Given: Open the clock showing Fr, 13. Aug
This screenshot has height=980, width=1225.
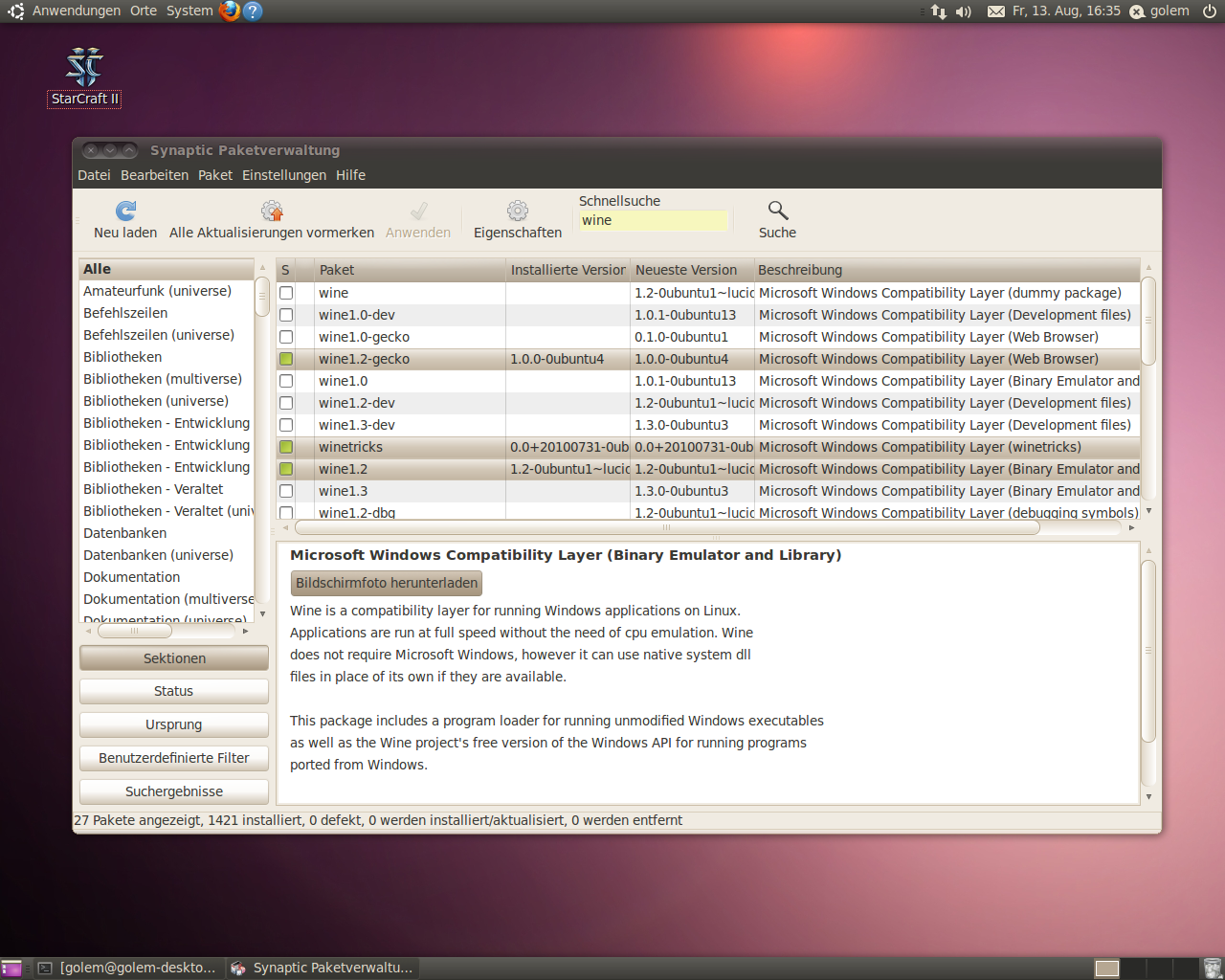Looking at the screenshot, I should point(1066,11).
